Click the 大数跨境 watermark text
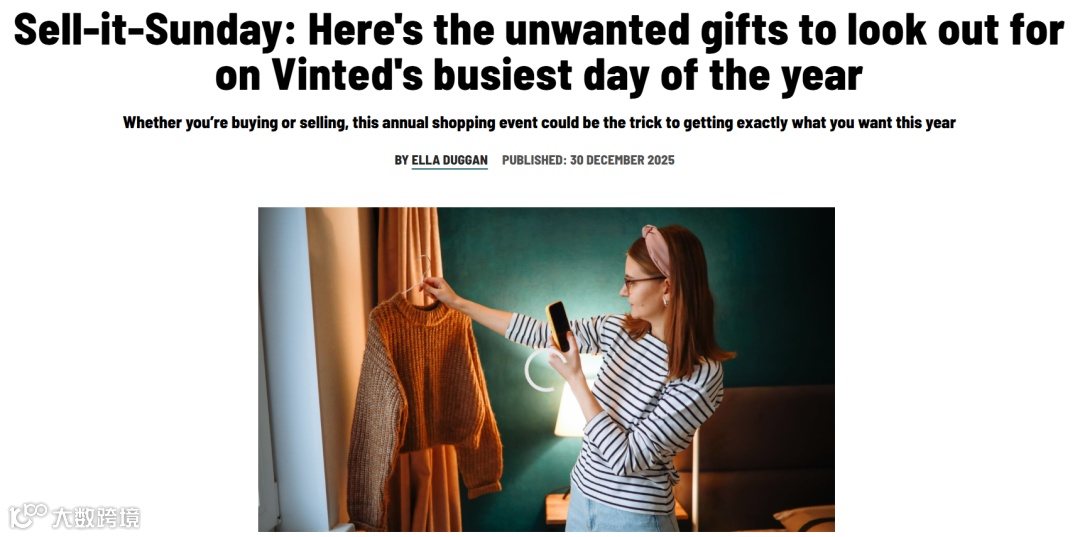 tap(96, 518)
